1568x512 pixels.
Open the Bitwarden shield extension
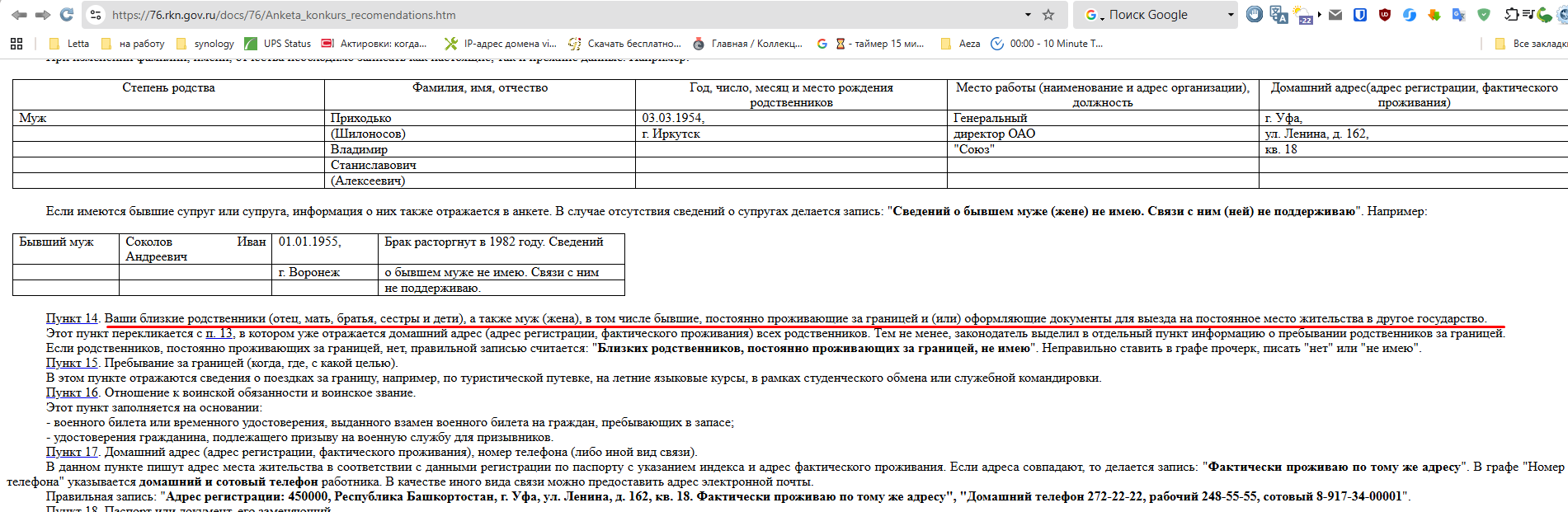click(1360, 15)
